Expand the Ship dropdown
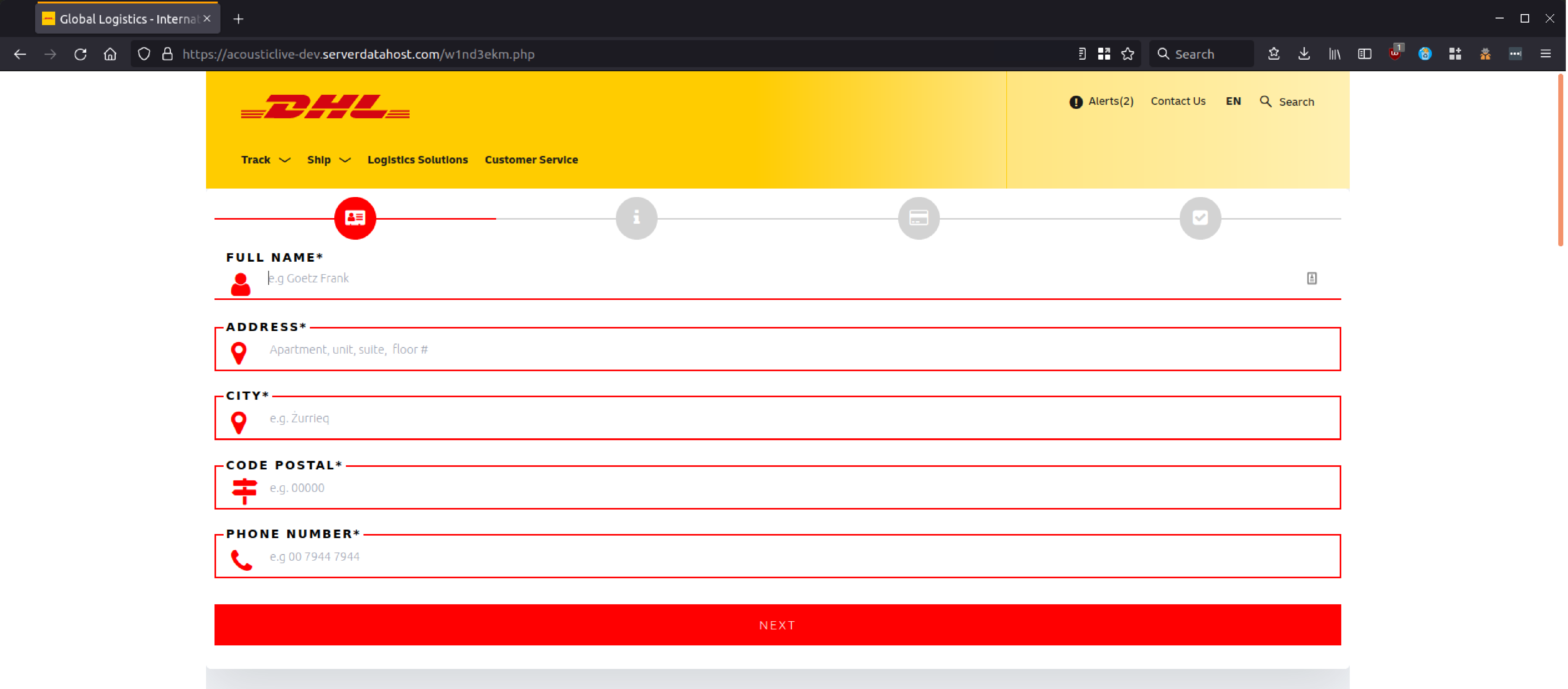 tap(328, 160)
